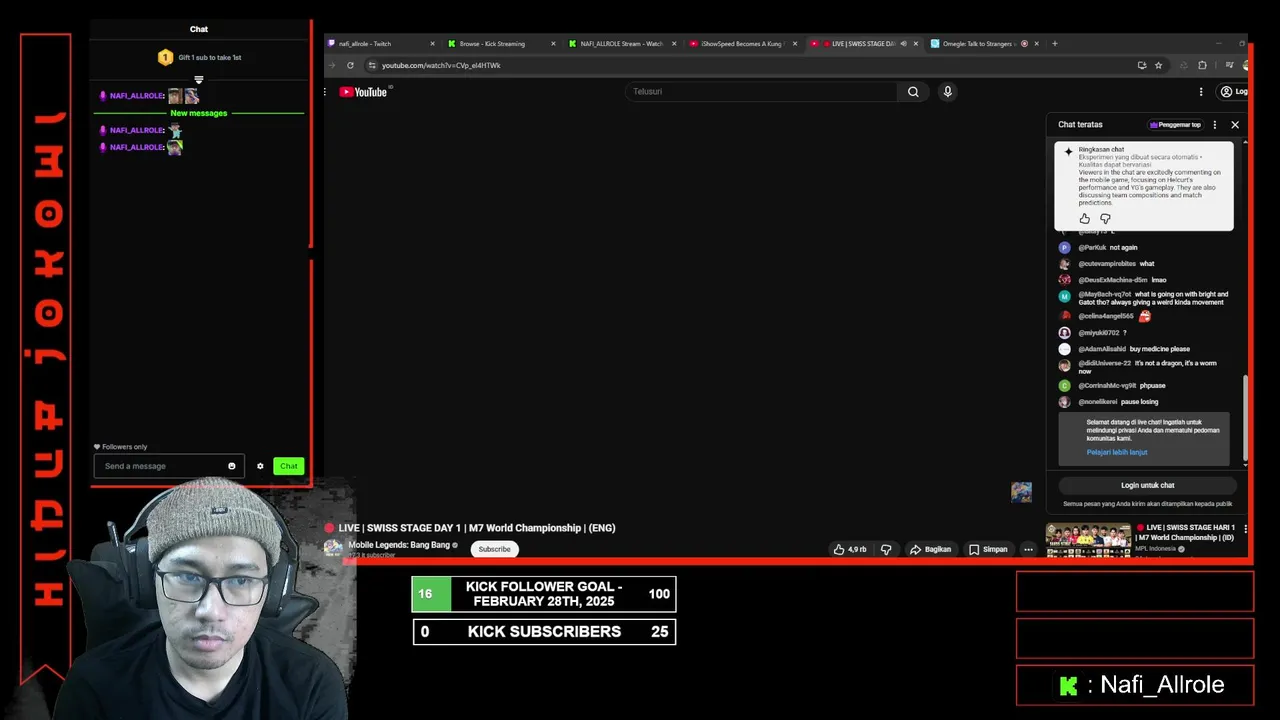Close the Twitch tab
Viewport: 1280px width, 720px height.
(x=432, y=43)
